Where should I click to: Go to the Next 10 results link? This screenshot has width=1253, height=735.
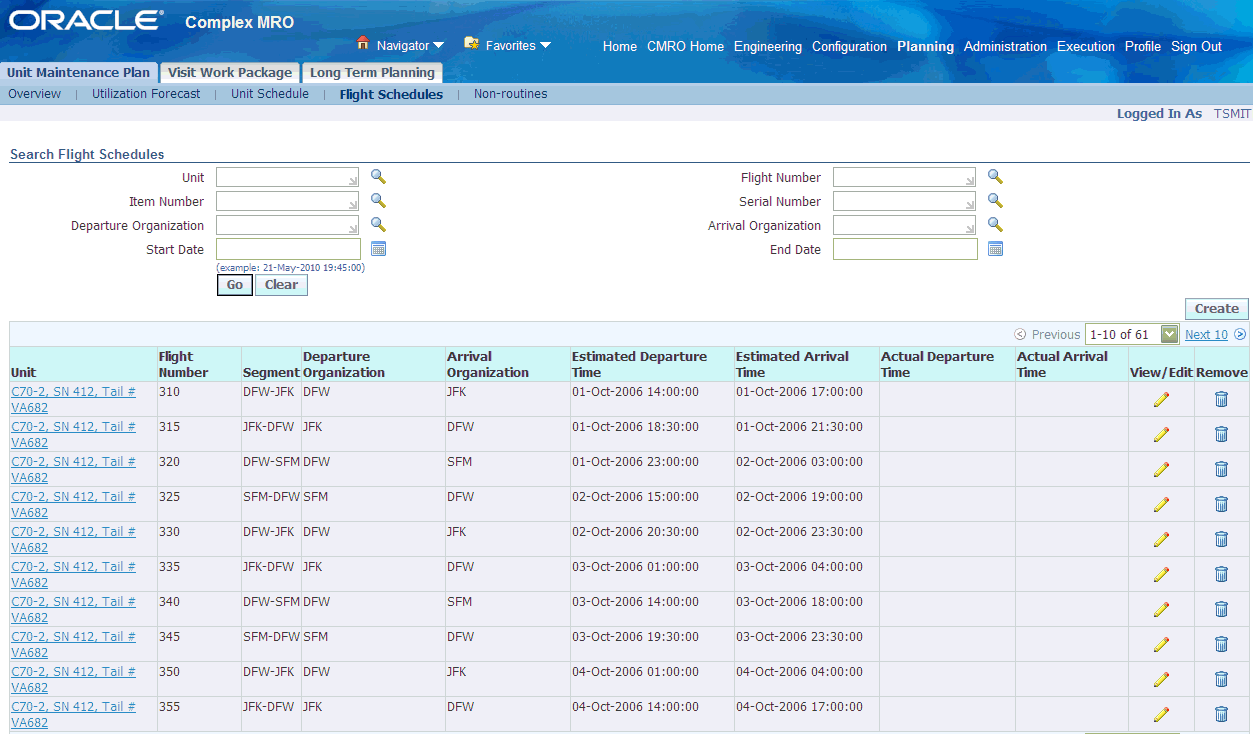[1206, 335]
